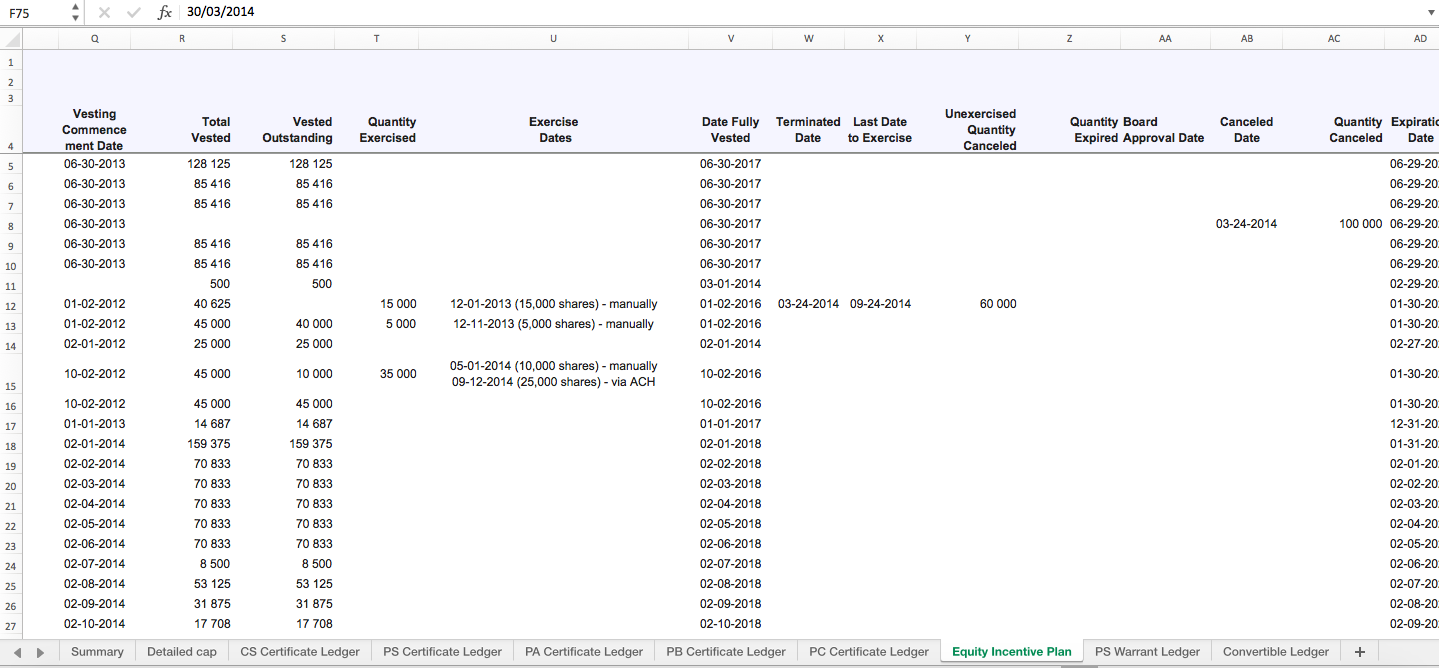Click the Canceled Date header cell

[x=1246, y=130]
